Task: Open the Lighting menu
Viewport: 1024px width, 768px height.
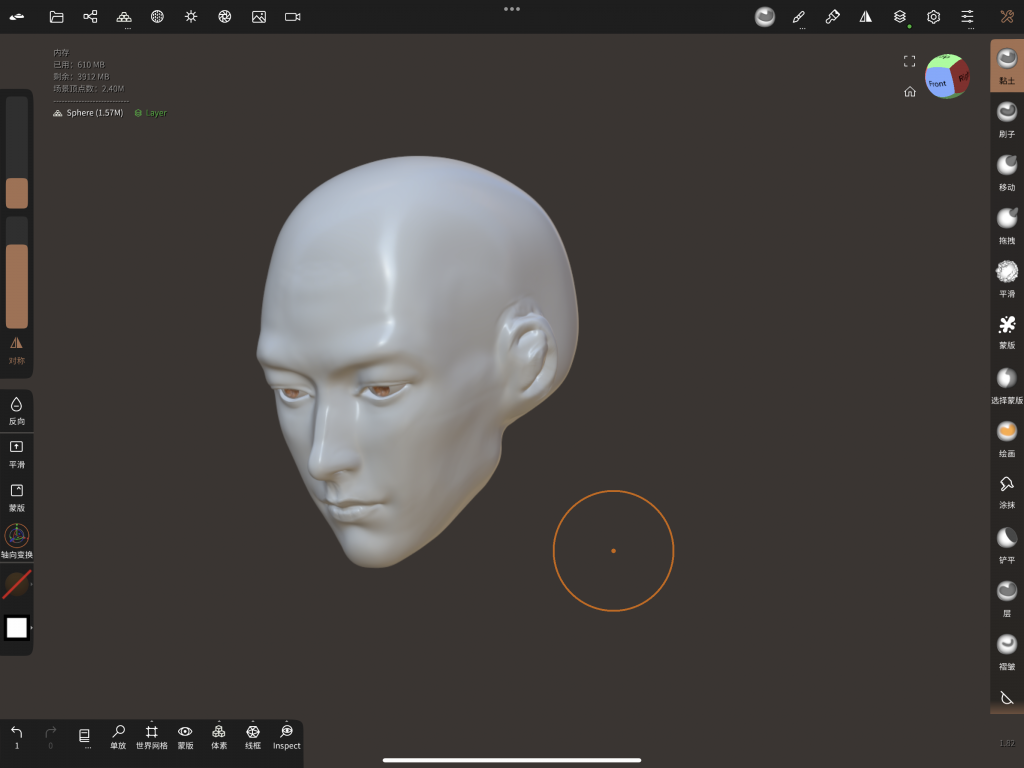Action: [x=191, y=16]
